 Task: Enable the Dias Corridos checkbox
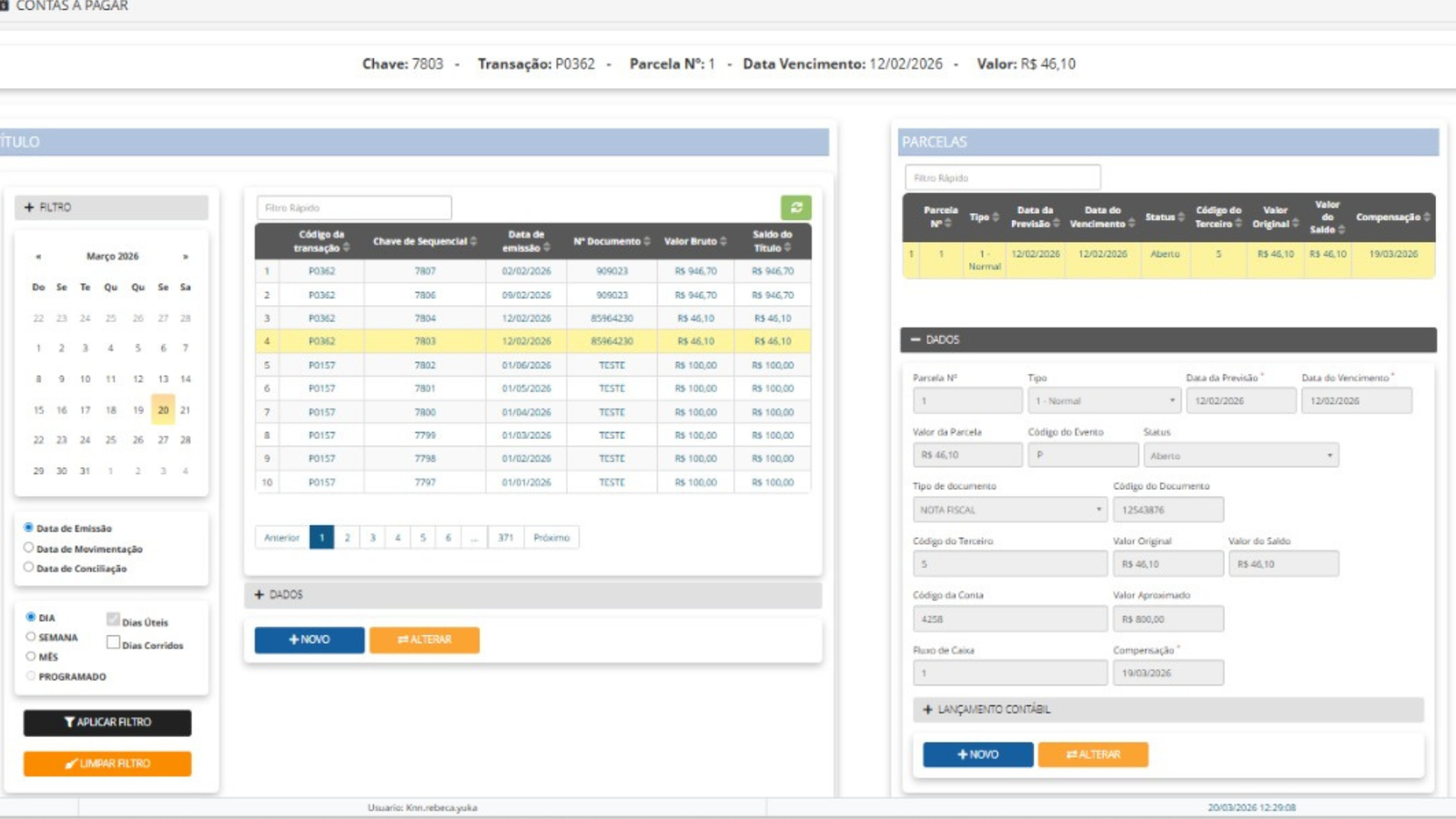click(x=113, y=642)
